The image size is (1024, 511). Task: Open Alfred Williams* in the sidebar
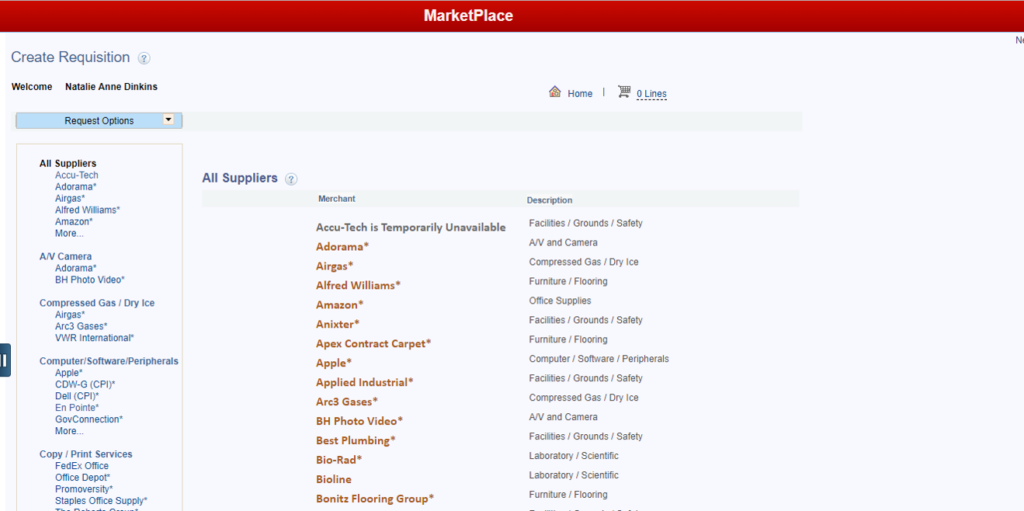pos(88,210)
